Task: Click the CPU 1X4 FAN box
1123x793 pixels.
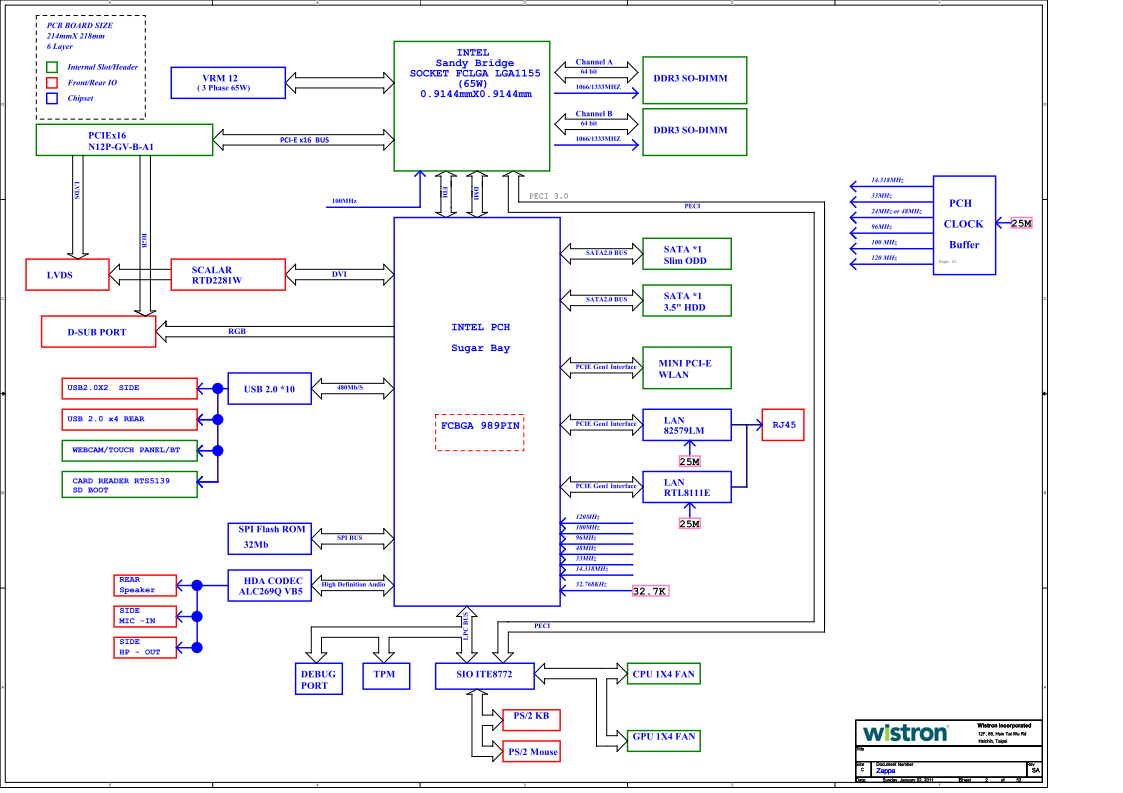Action: click(663, 673)
